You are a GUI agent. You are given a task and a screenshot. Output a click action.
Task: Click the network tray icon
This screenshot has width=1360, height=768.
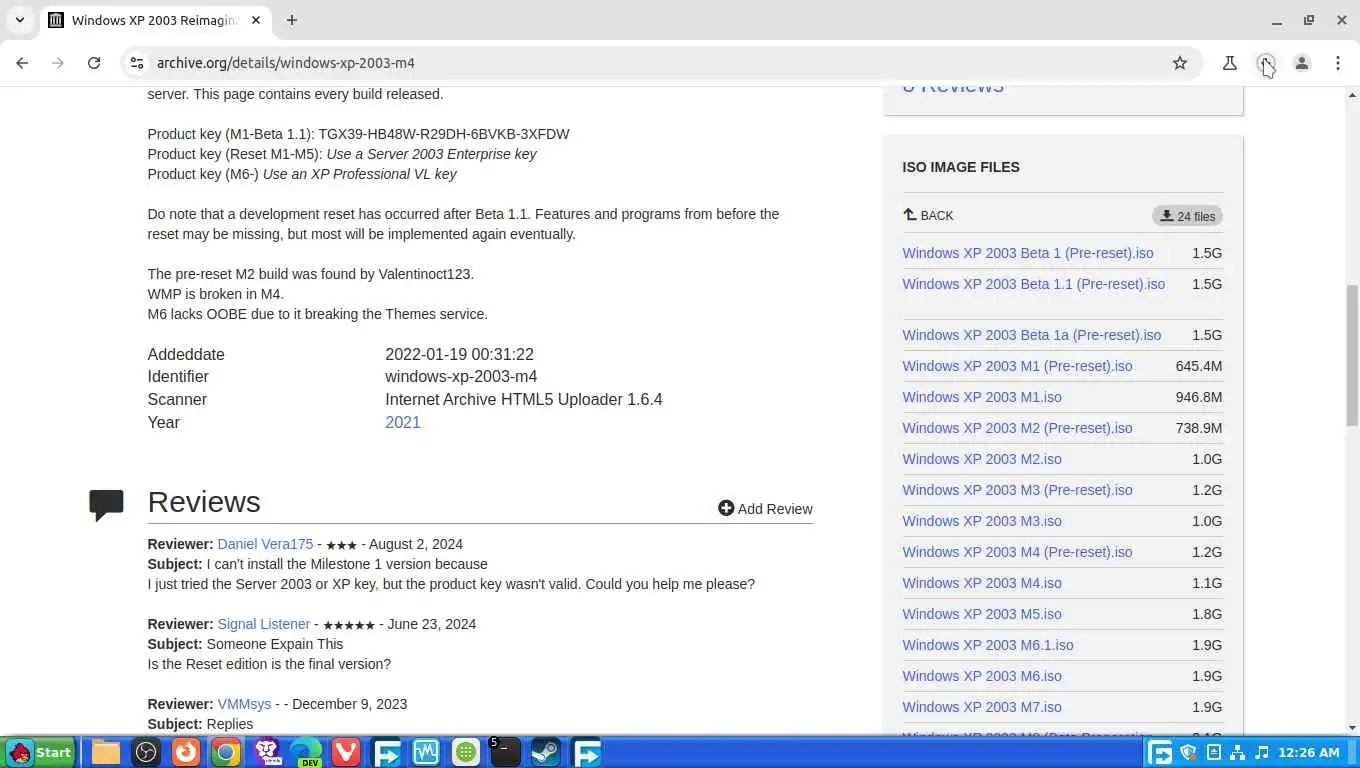(x=1237, y=752)
